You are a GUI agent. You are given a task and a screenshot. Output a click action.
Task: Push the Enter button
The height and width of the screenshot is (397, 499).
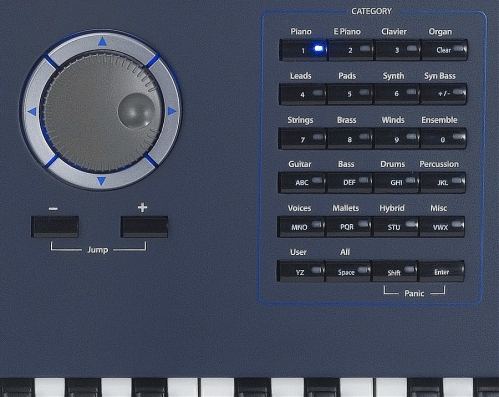click(442, 272)
